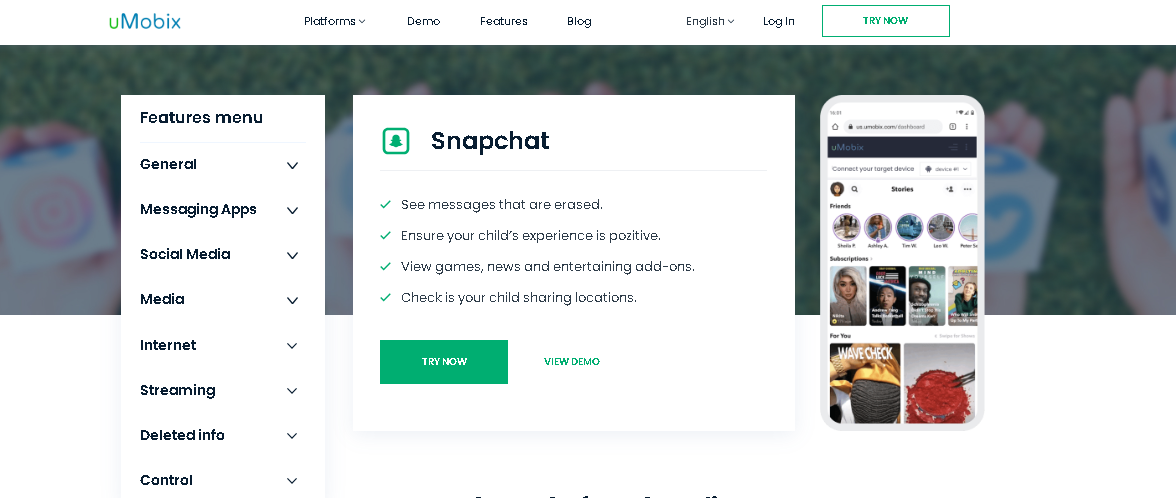1176x498 pixels.
Task: Click the VIEW DEMO link
Action: coord(571,362)
